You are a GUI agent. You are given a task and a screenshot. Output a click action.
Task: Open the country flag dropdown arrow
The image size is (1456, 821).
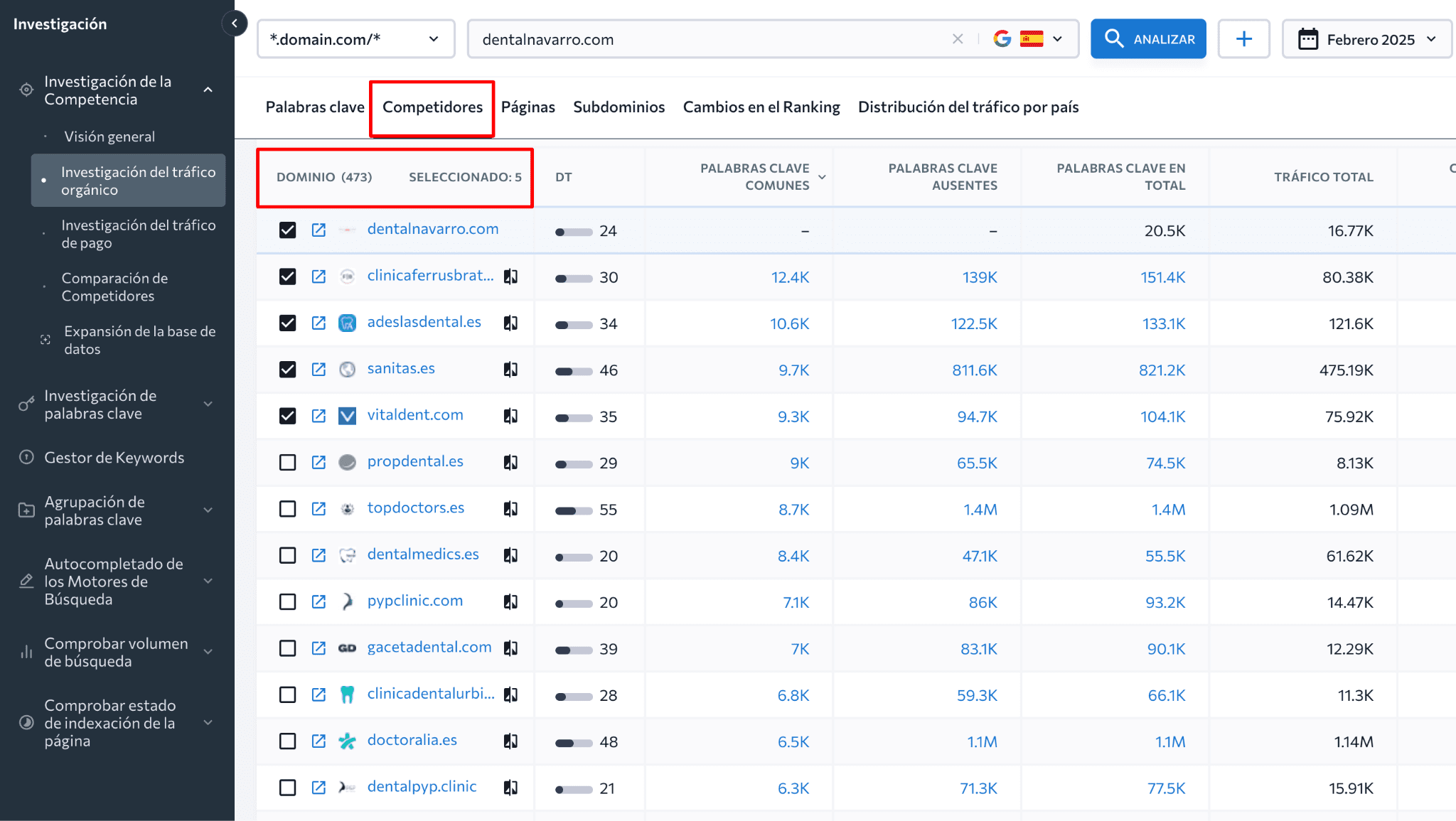1057,39
